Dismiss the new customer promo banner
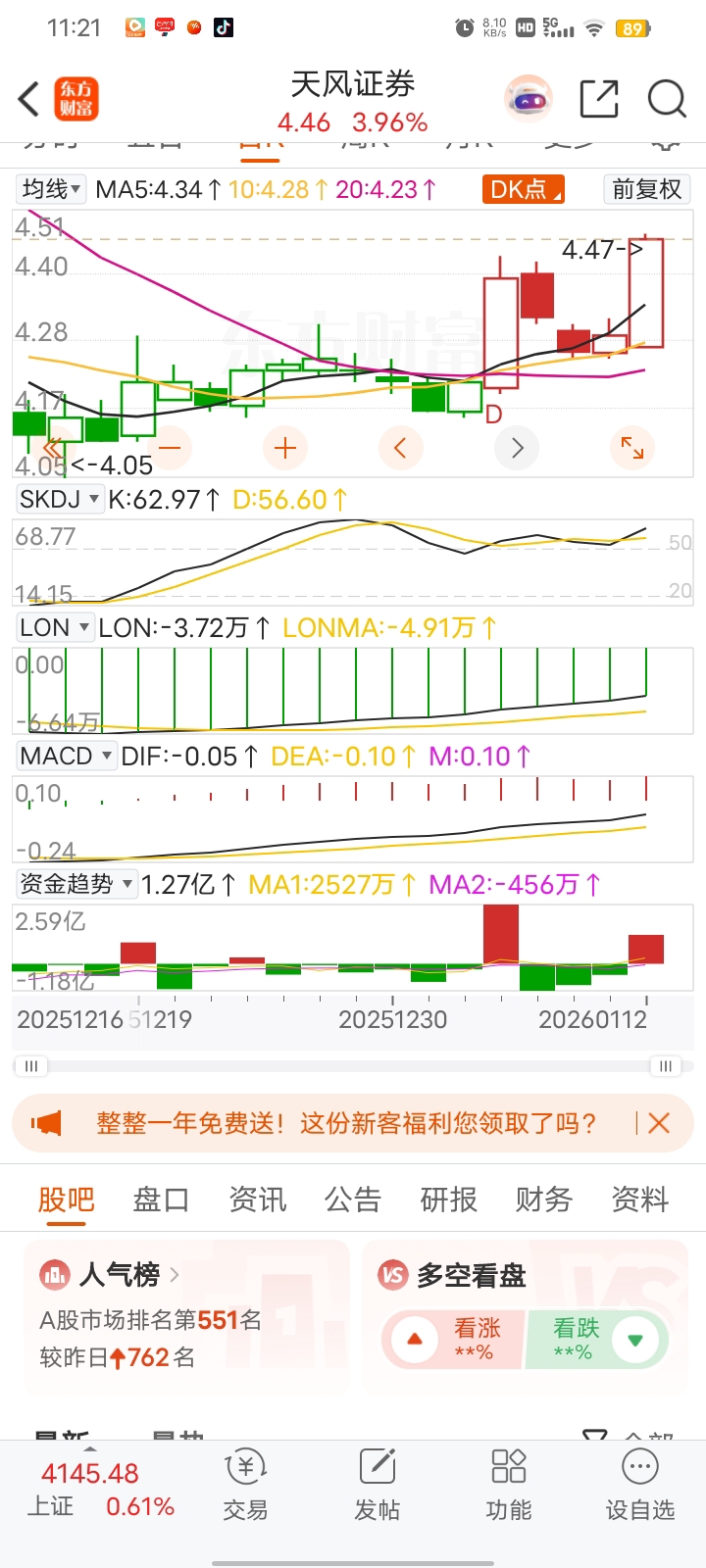Image resolution: width=706 pixels, height=1568 pixels. (x=659, y=1123)
